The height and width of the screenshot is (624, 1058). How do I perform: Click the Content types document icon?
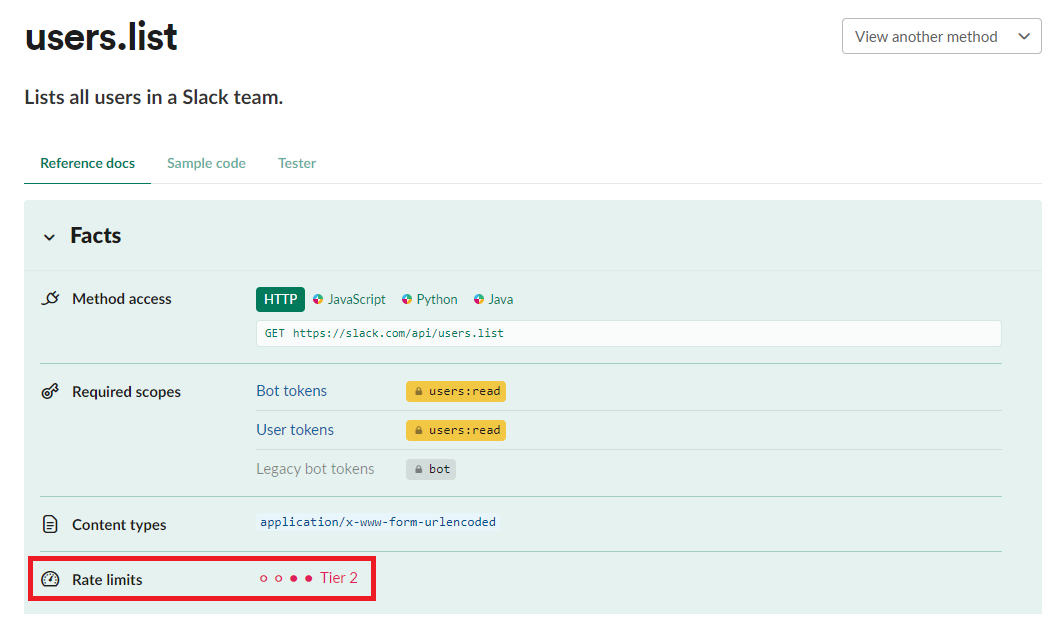tap(51, 524)
